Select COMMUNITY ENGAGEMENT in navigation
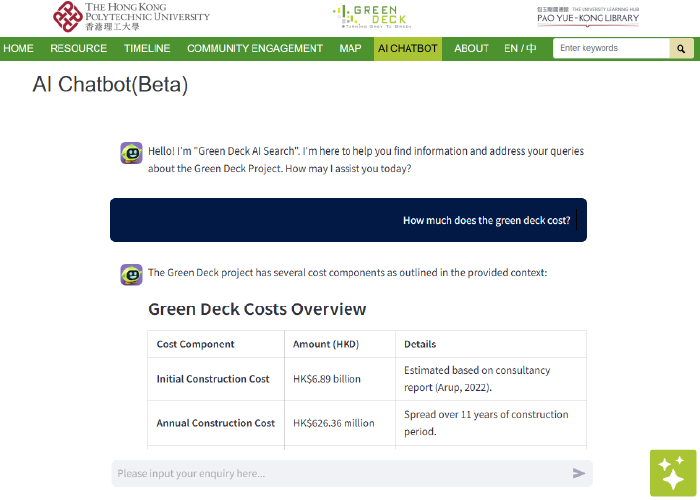Image resolution: width=700 pixels, height=500 pixels. click(x=255, y=48)
